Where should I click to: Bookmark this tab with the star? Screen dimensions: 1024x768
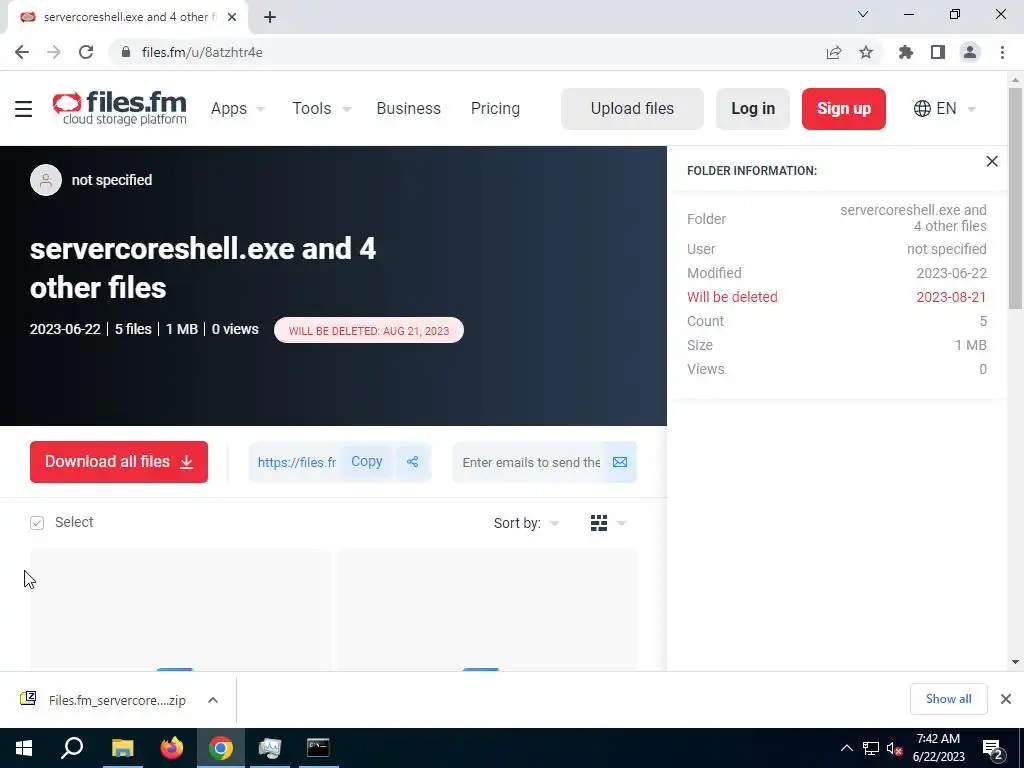866,52
